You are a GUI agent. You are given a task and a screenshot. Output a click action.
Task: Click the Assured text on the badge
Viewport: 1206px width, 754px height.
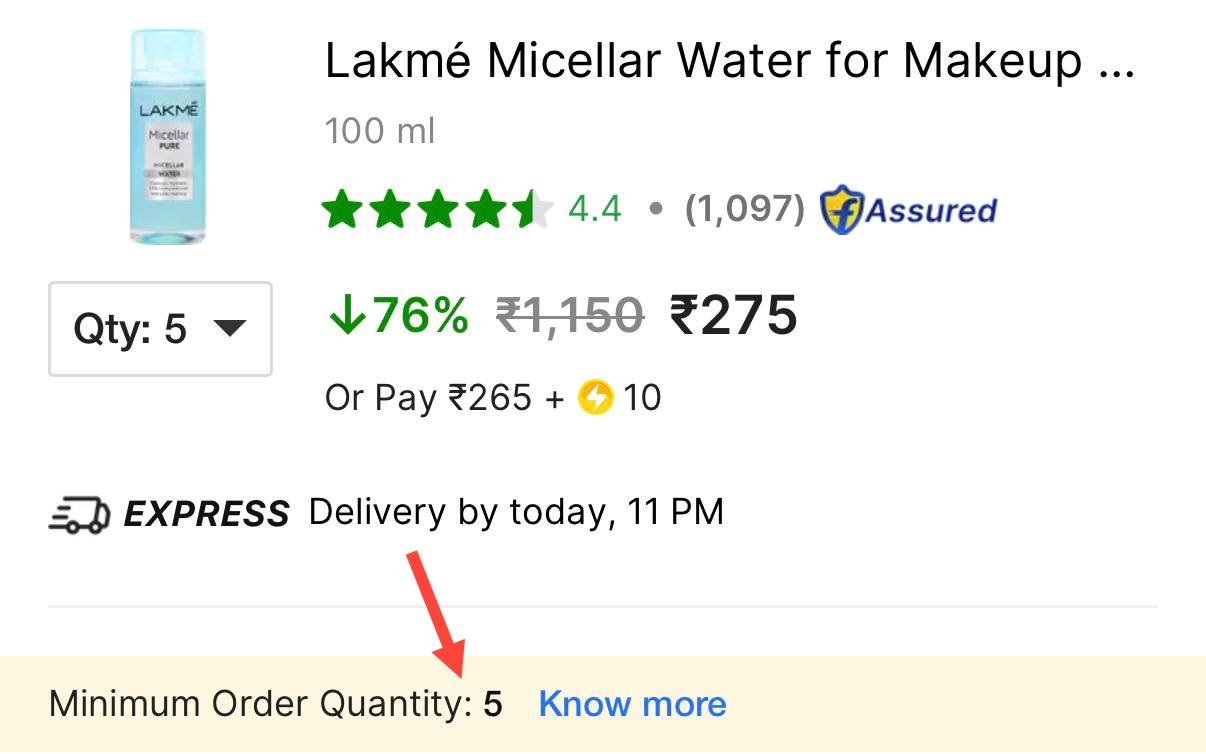click(931, 210)
